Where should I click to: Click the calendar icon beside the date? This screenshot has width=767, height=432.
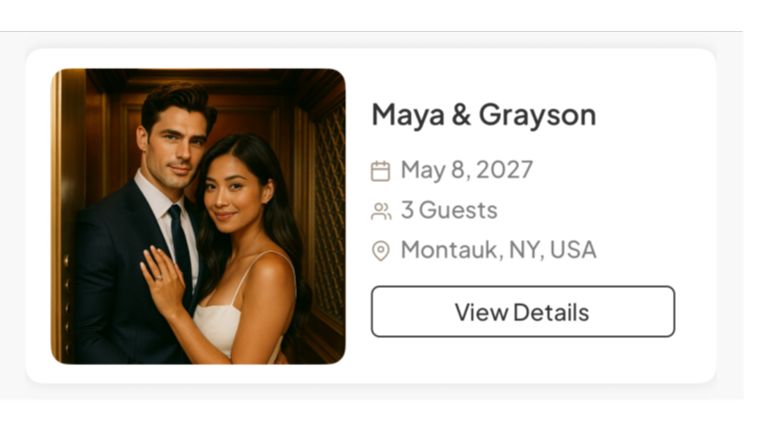coord(381,171)
